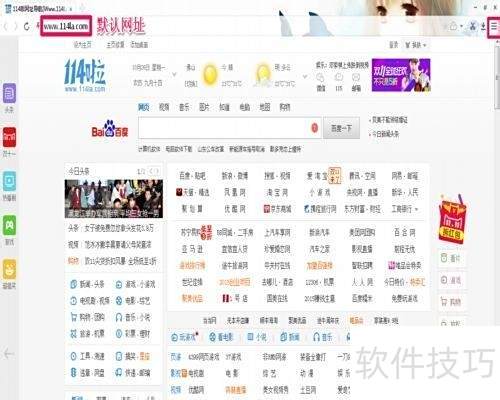Click the browser back arrow
Viewport: 500px width, 400px height.
click(6, 26)
